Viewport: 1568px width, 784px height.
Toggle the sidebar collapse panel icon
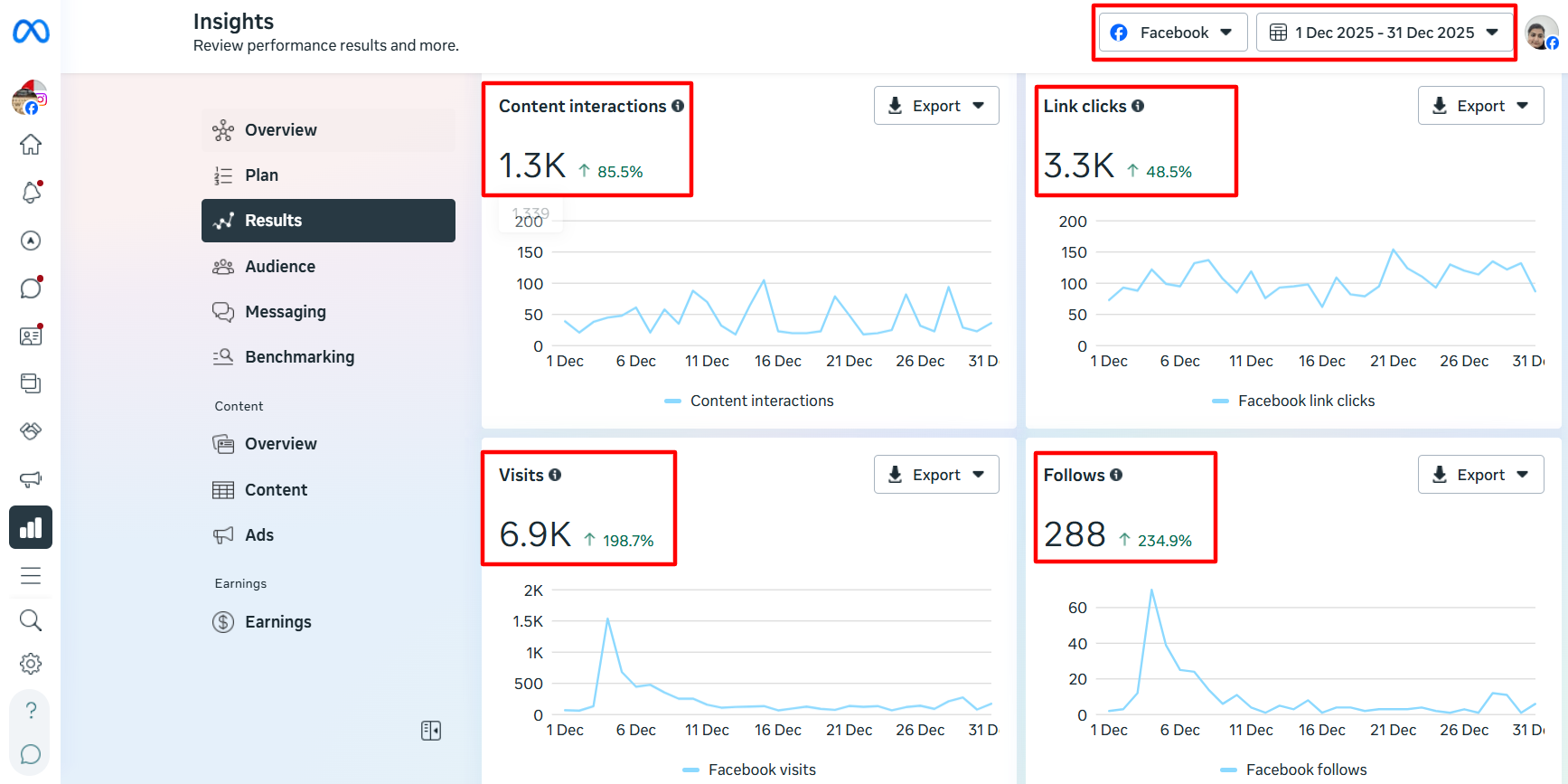click(431, 731)
